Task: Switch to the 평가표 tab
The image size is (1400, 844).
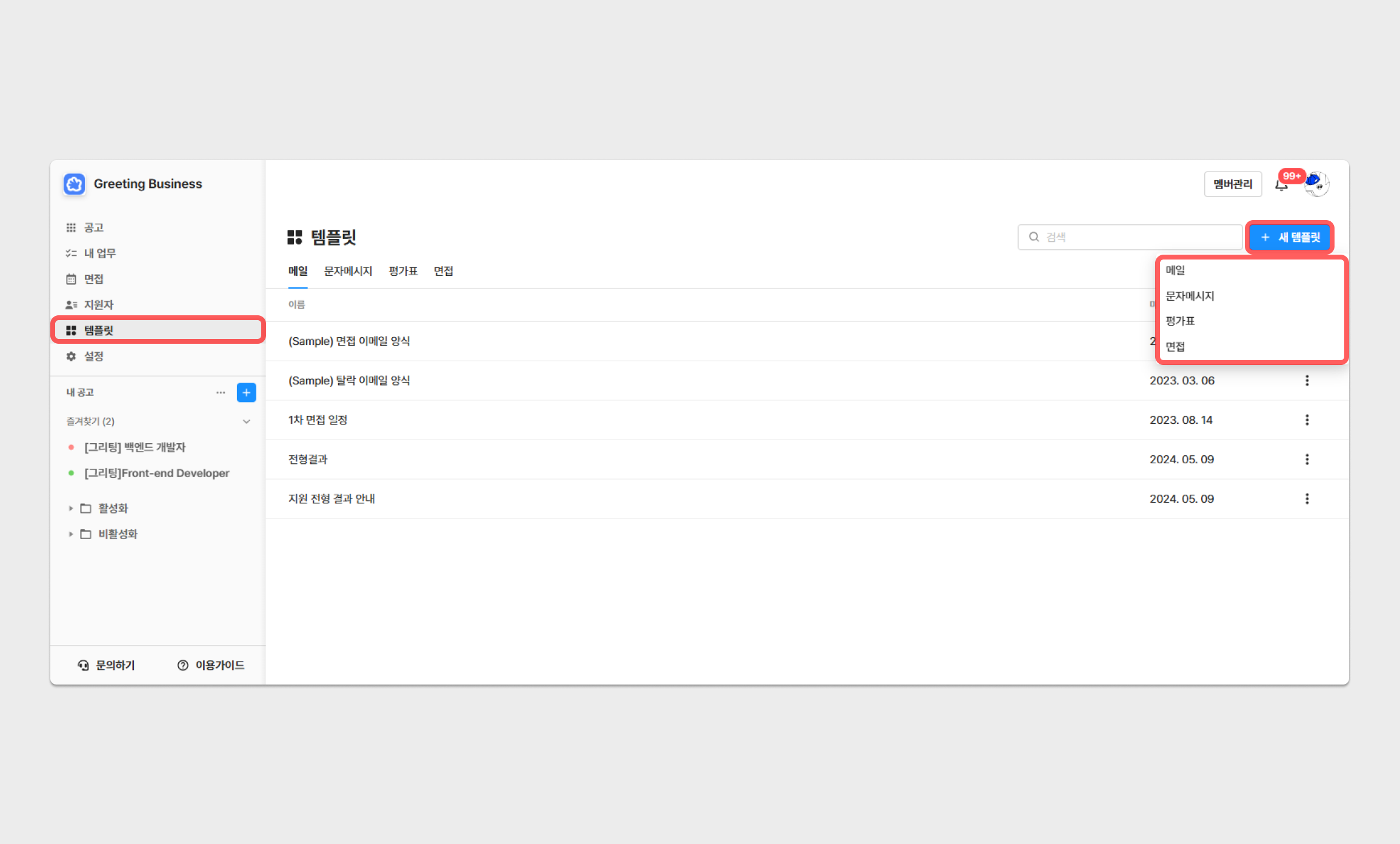Action: point(403,271)
